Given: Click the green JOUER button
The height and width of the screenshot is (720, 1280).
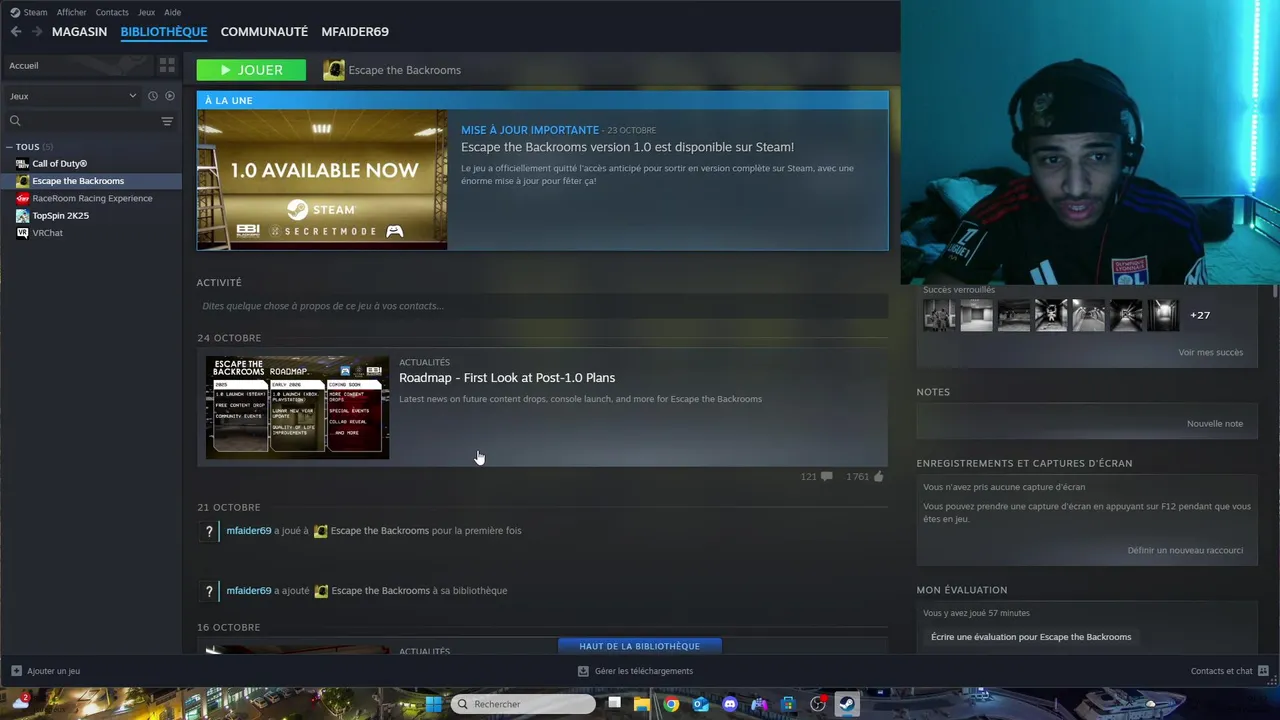Looking at the screenshot, I should click(251, 70).
